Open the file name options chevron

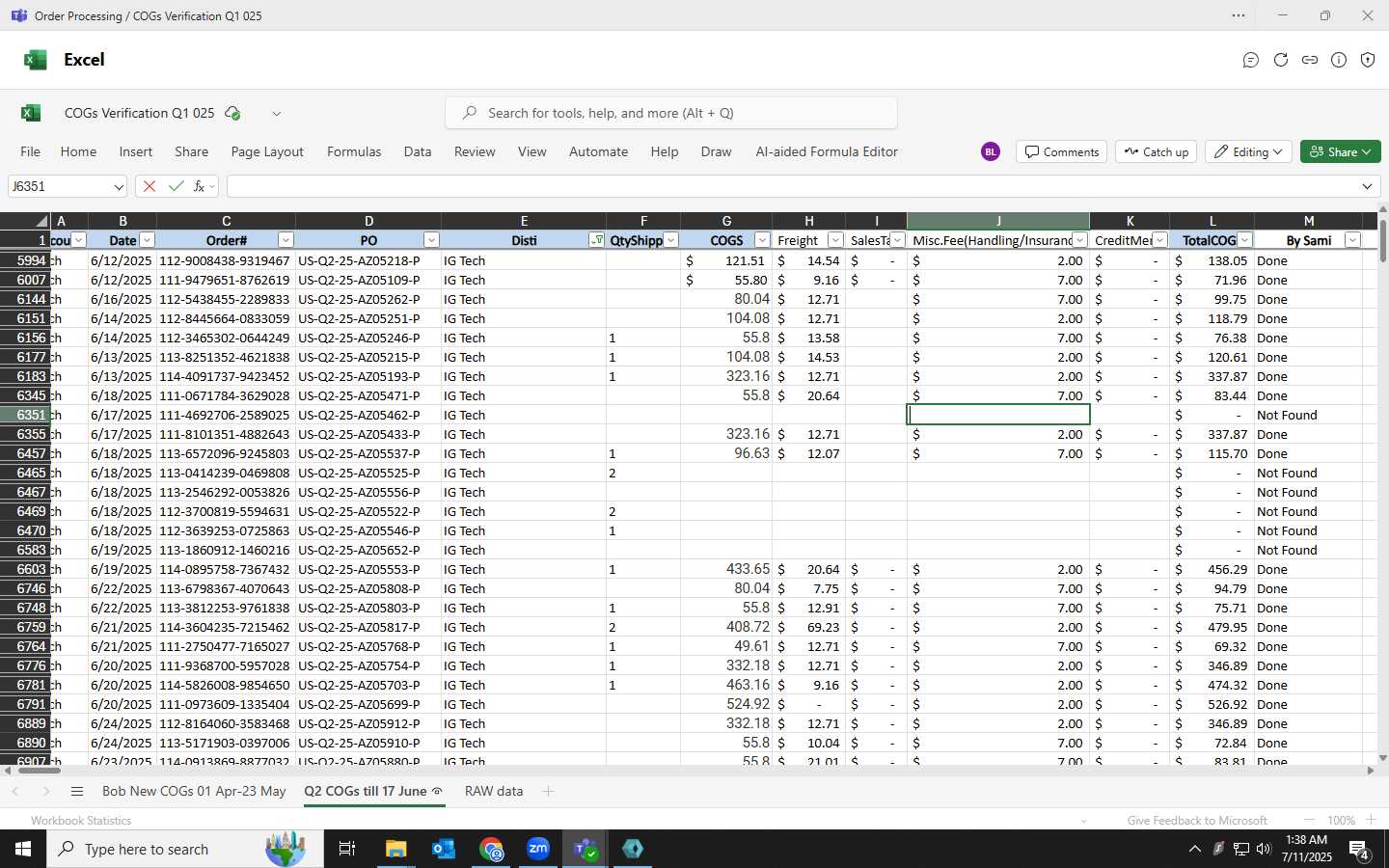click(276, 113)
